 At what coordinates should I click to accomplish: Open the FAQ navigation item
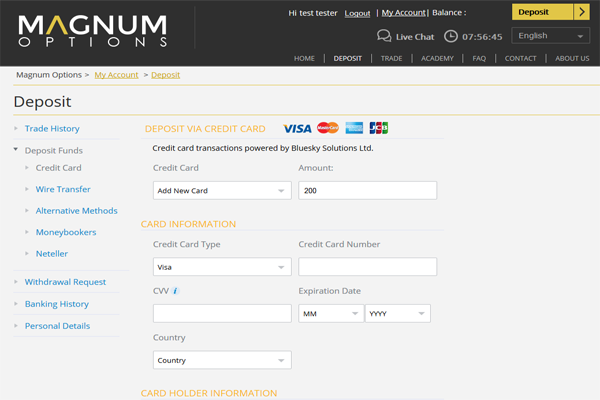point(479,58)
